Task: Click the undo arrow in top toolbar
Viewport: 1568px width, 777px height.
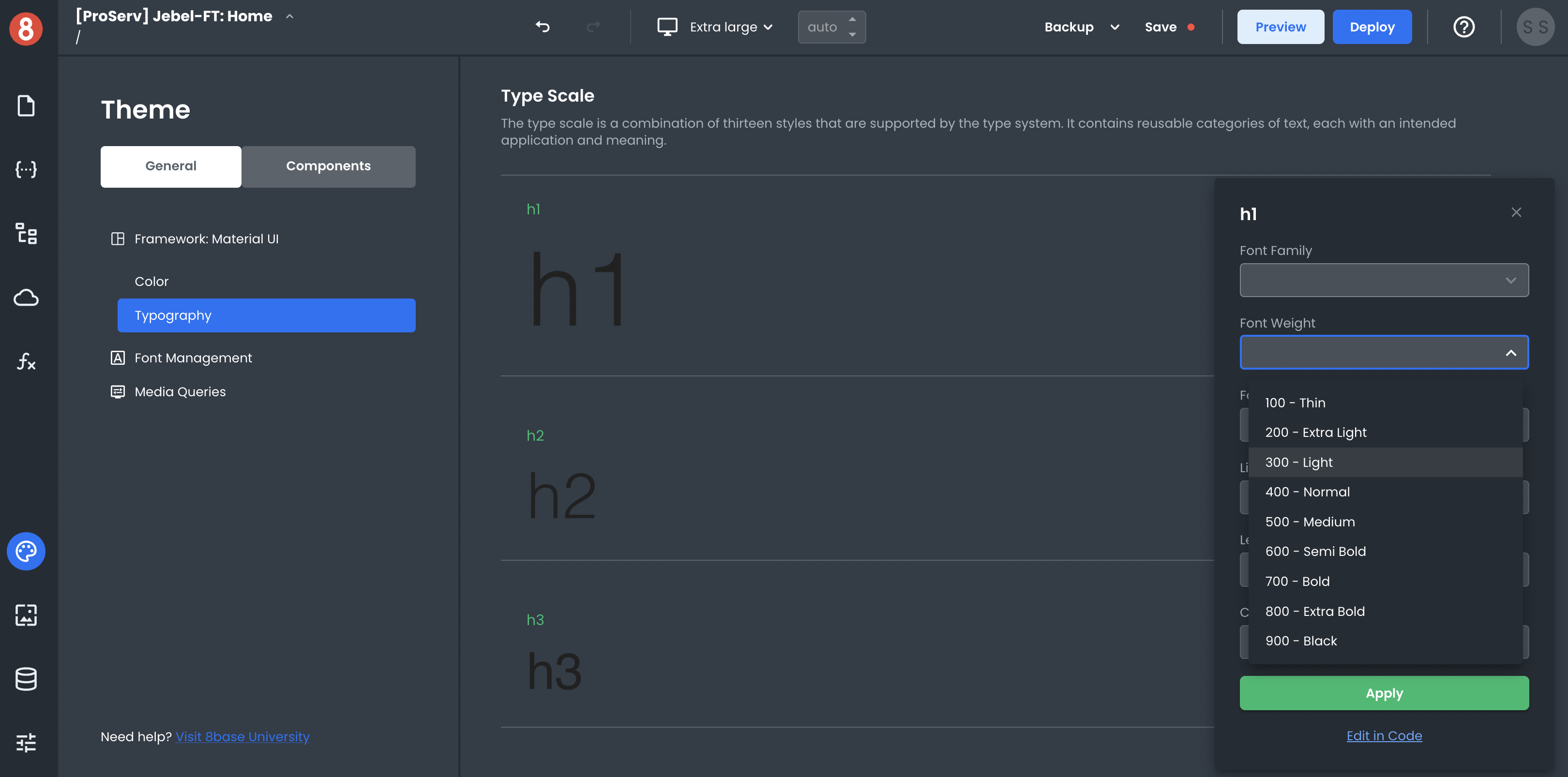Action: (x=543, y=27)
